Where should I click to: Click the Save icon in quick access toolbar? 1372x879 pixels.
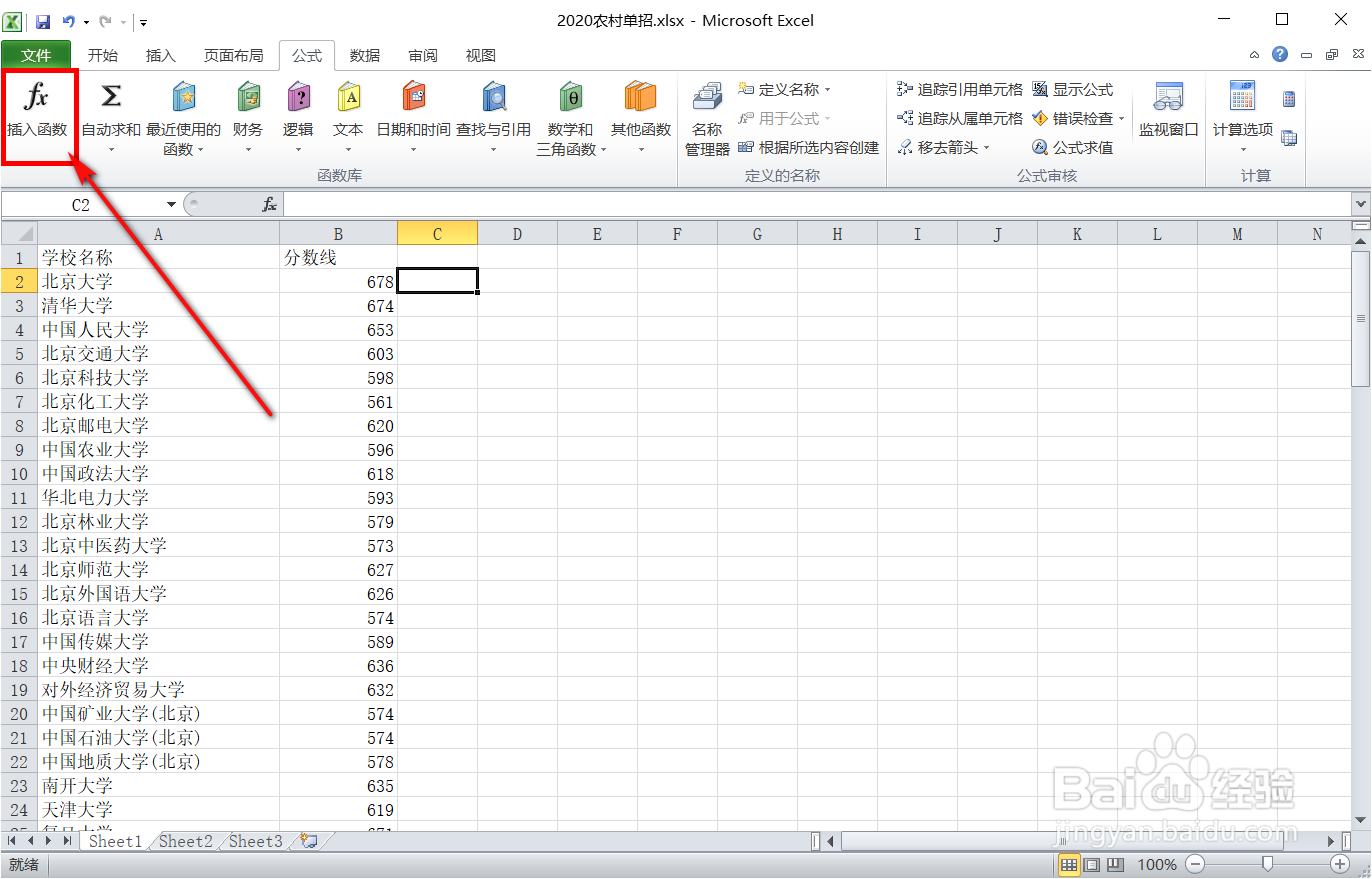click(x=43, y=21)
